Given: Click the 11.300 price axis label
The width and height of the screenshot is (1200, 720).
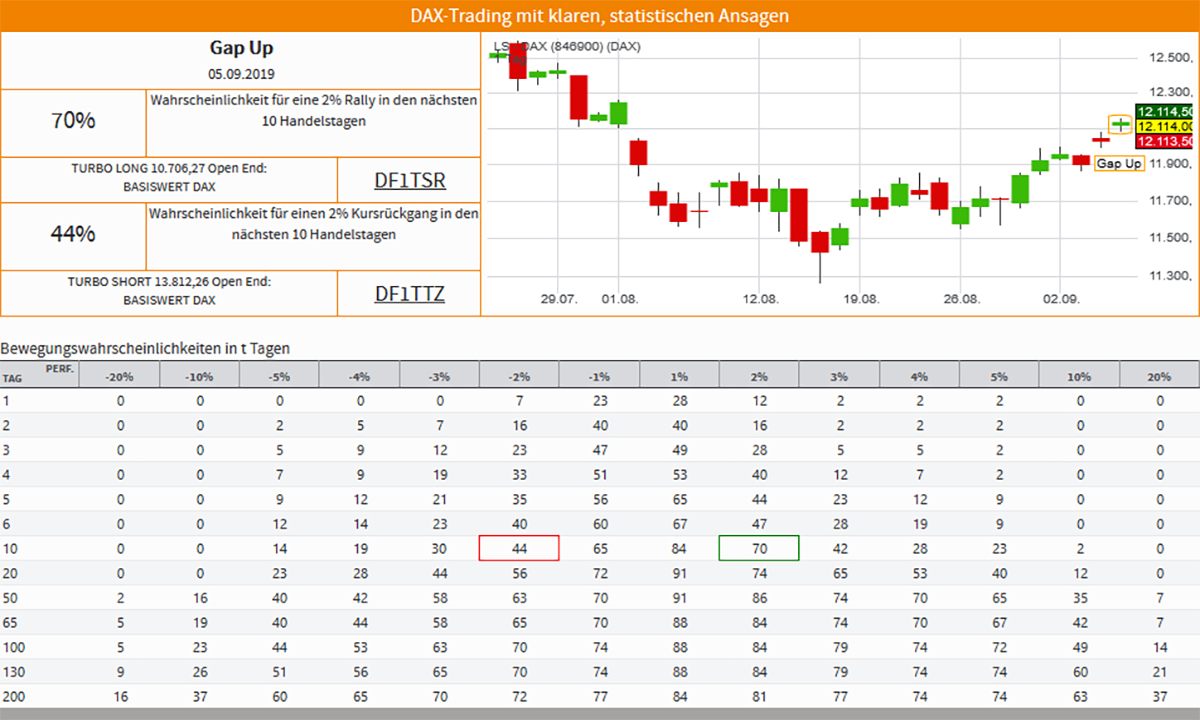Looking at the screenshot, I should [x=1172, y=276].
